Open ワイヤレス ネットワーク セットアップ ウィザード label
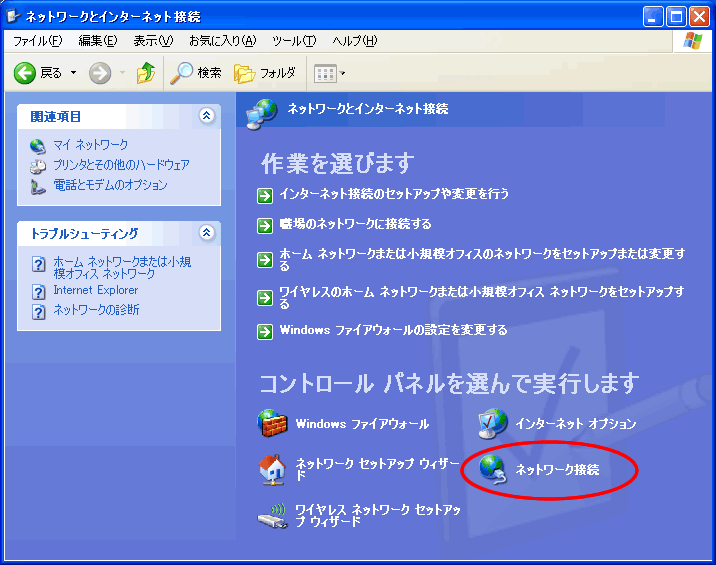Image resolution: width=716 pixels, height=565 pixels. coord(378,515)
